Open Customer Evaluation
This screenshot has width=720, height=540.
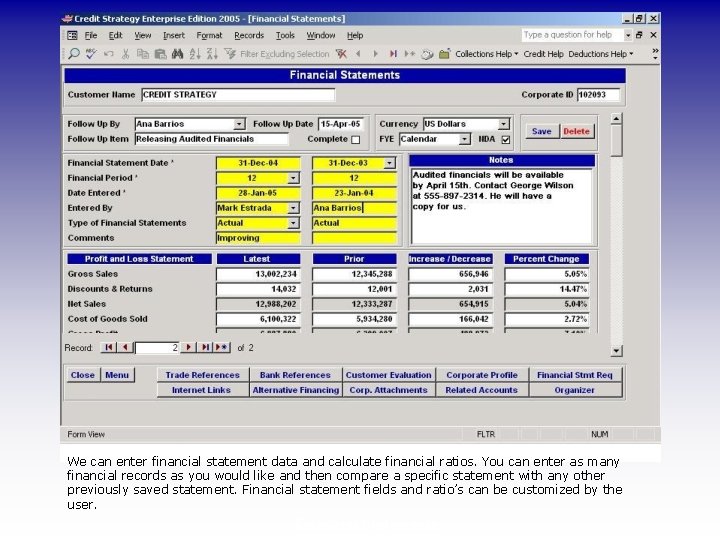(388, 375)
